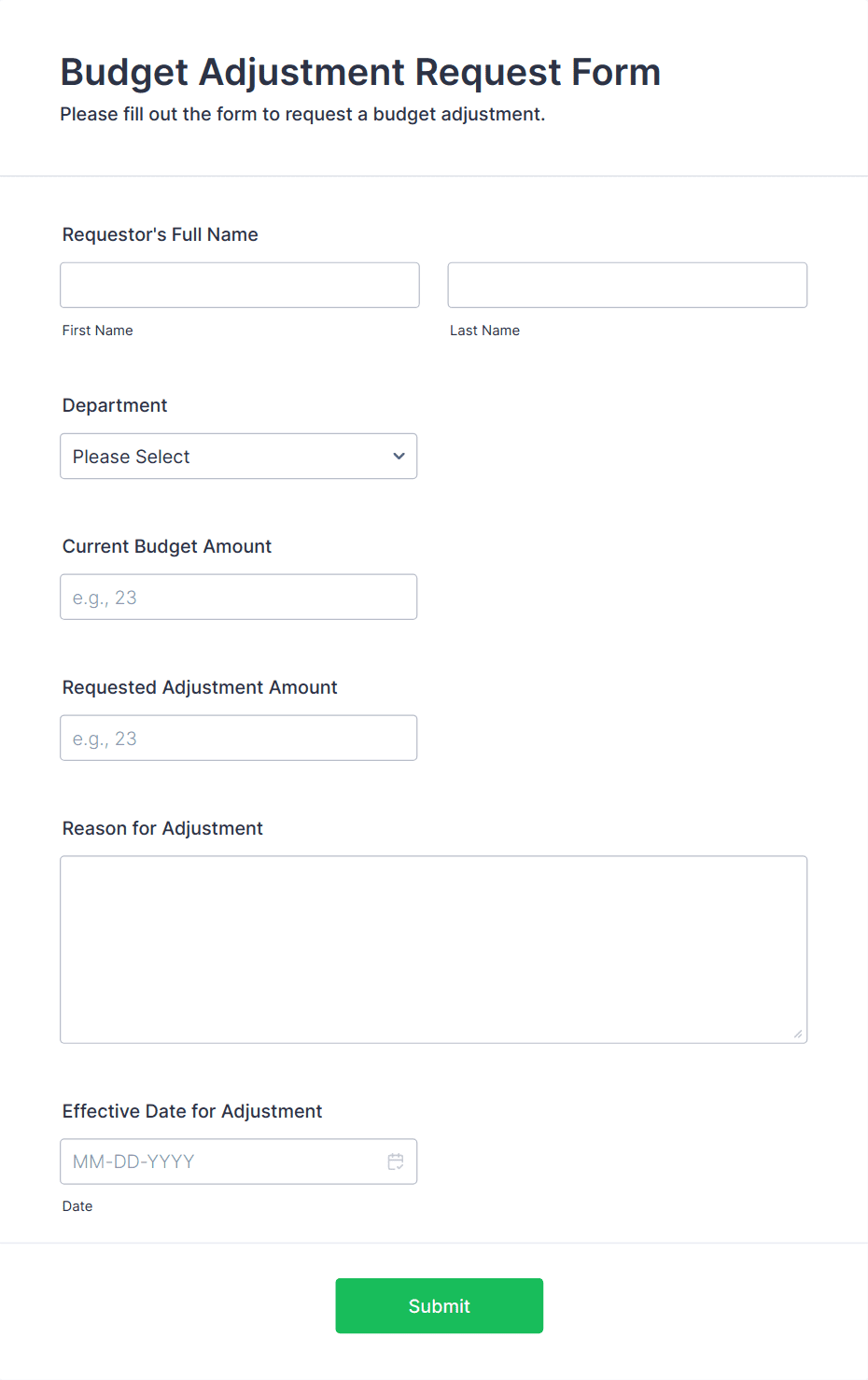Click the 'First Name' sublabel
Viewport: 868px width, 1380px height.
[x=97, y=330]
